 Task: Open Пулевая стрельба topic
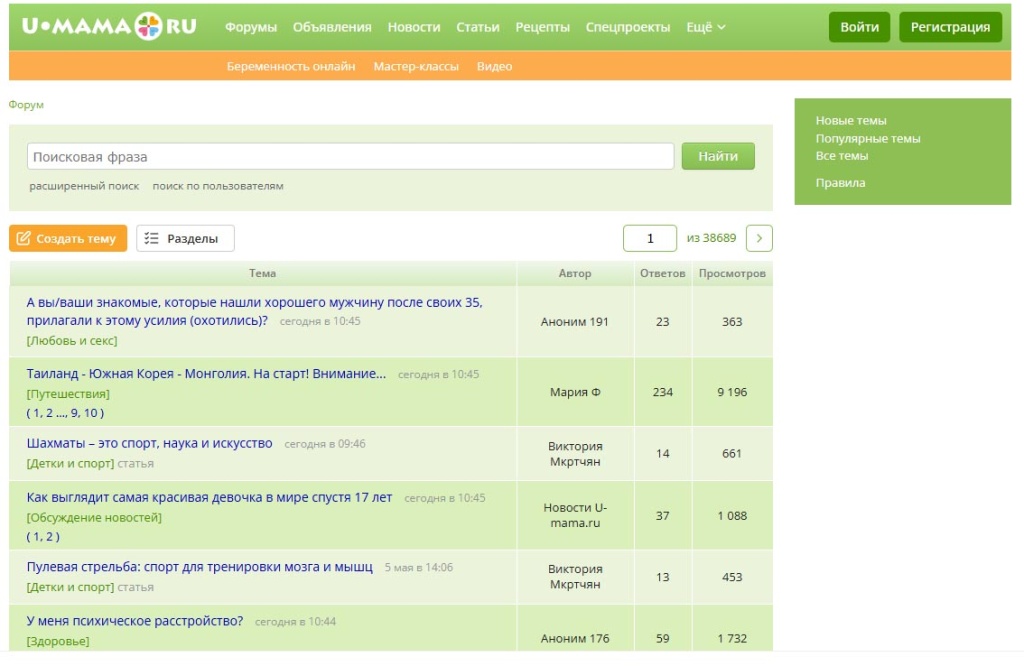[x=200, y=567]
